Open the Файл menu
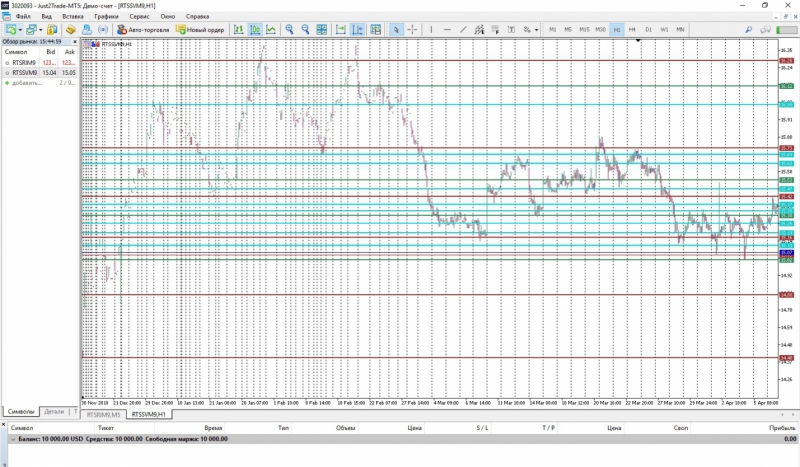The image size is (800, 467). click(x=23, y=16)
